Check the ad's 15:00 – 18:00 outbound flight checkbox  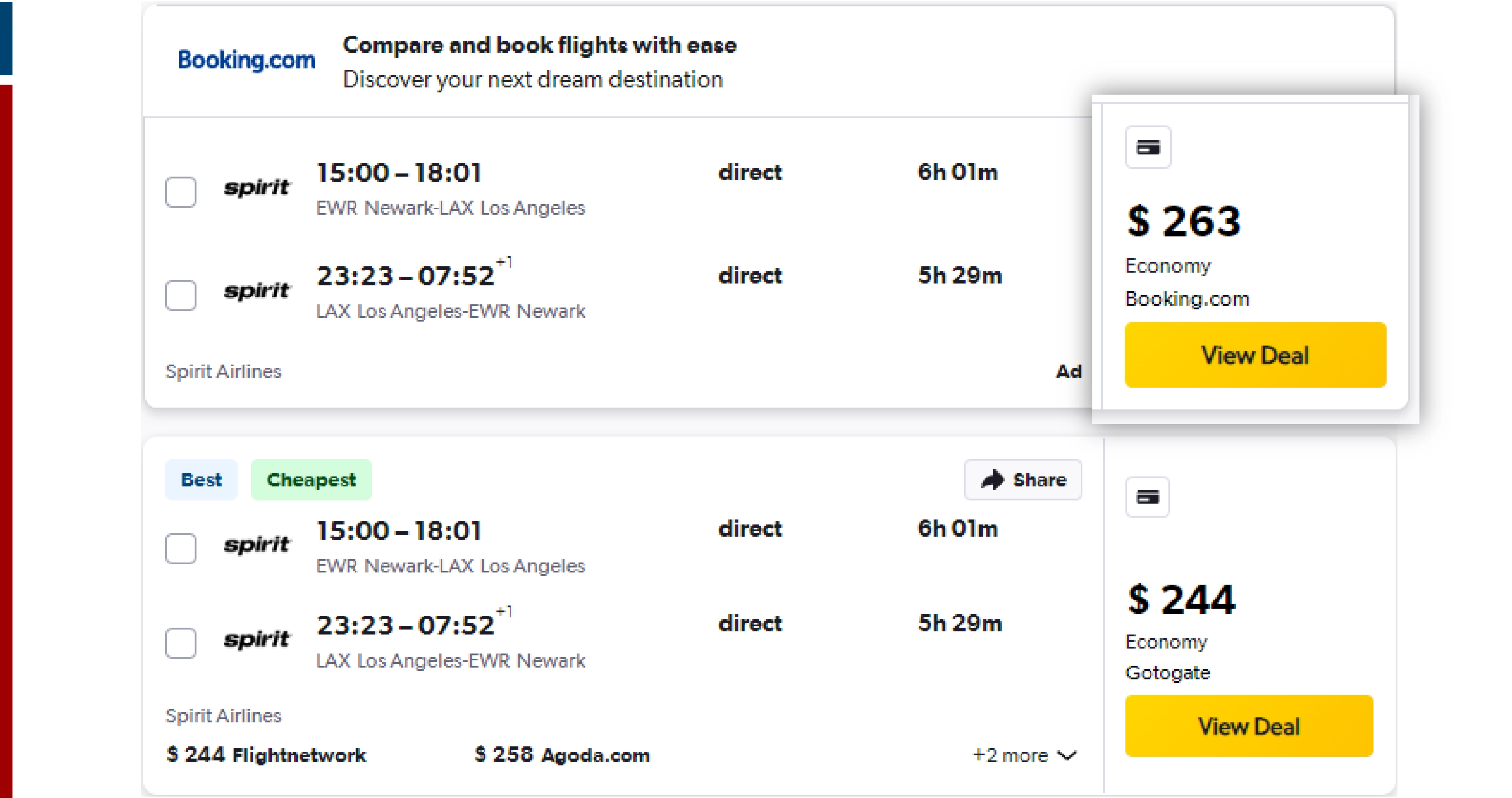(181, 192)
